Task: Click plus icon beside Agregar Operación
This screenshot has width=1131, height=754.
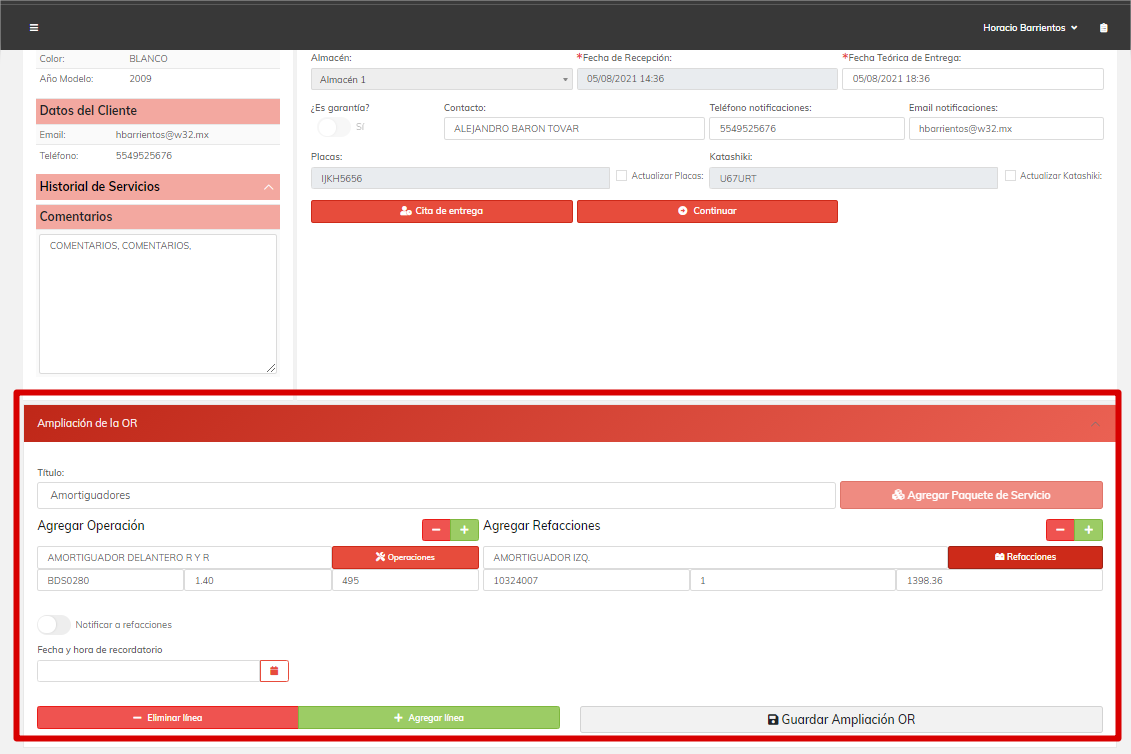Action: click(x=464, y=530)
